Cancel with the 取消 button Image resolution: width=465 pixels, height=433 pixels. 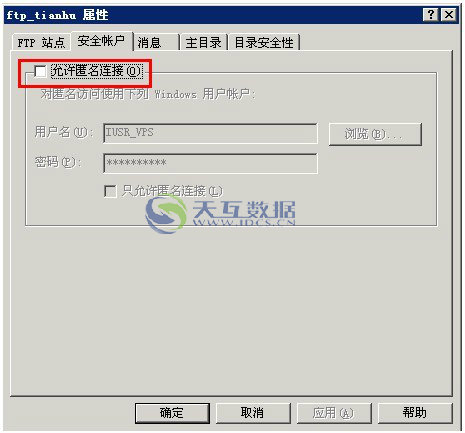pos(253,413)
